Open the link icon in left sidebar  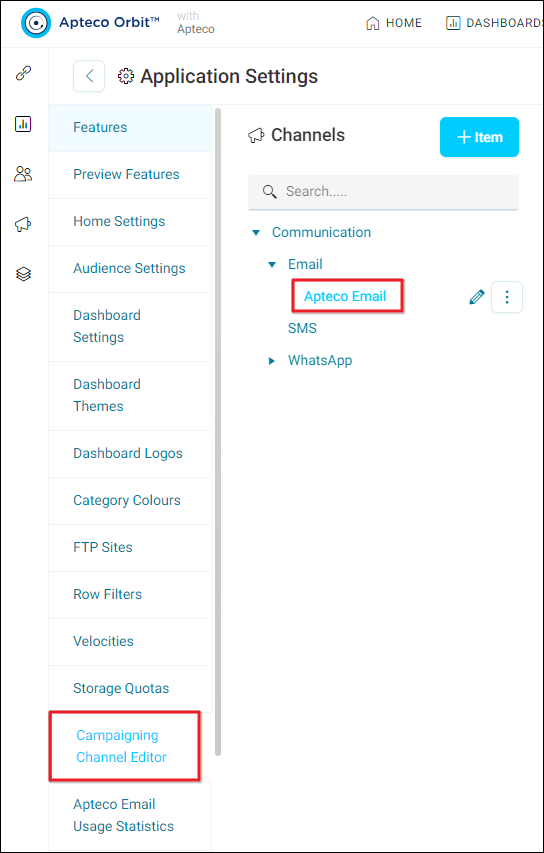23,73
